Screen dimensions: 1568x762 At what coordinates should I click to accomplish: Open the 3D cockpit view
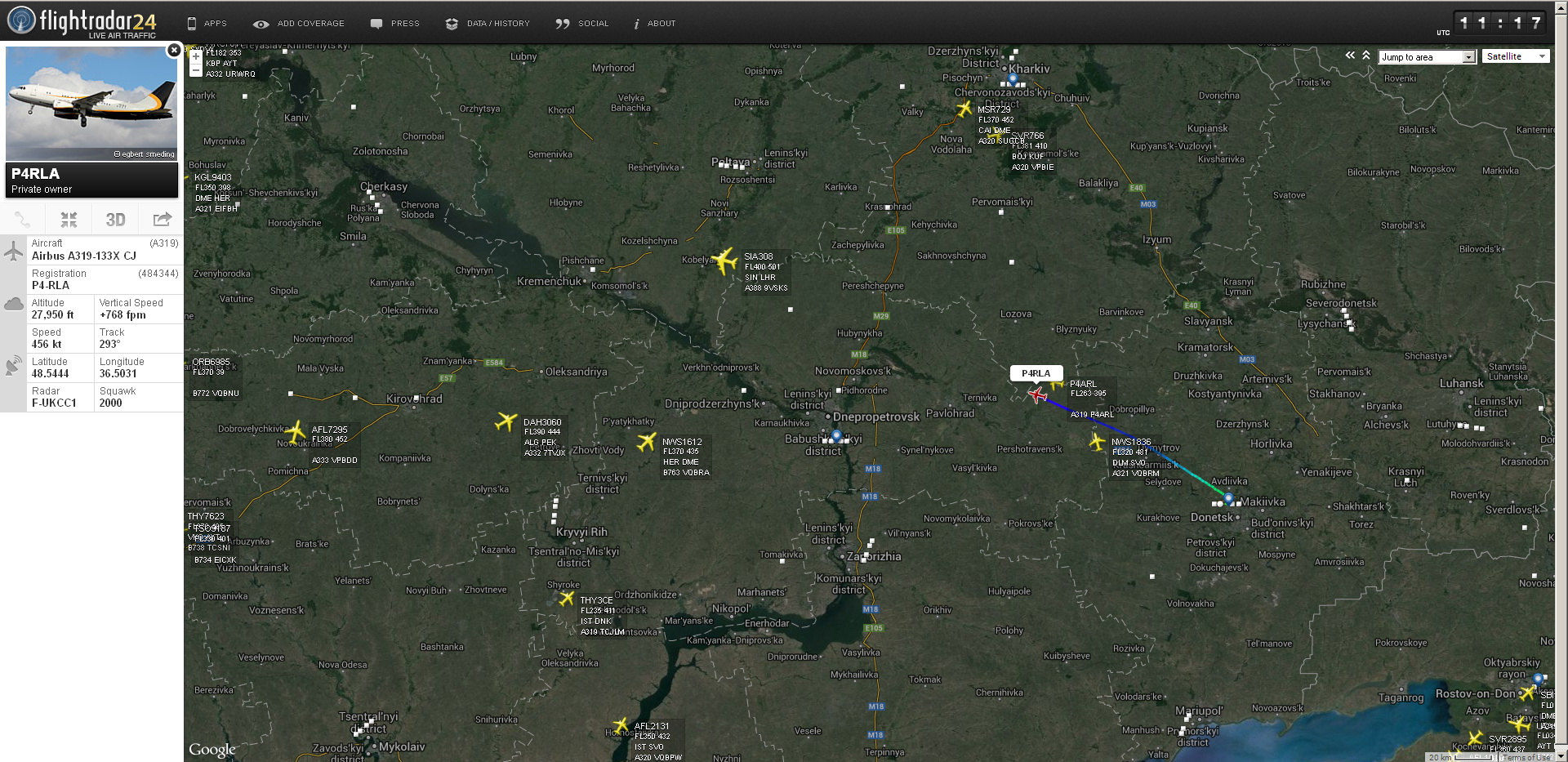click(115, 220)
